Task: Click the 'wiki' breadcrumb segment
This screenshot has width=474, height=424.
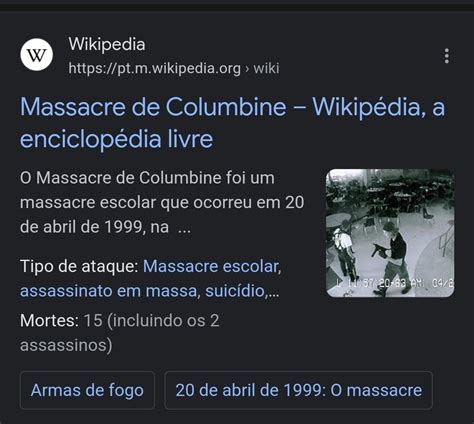Action: (x=266, y=68)
